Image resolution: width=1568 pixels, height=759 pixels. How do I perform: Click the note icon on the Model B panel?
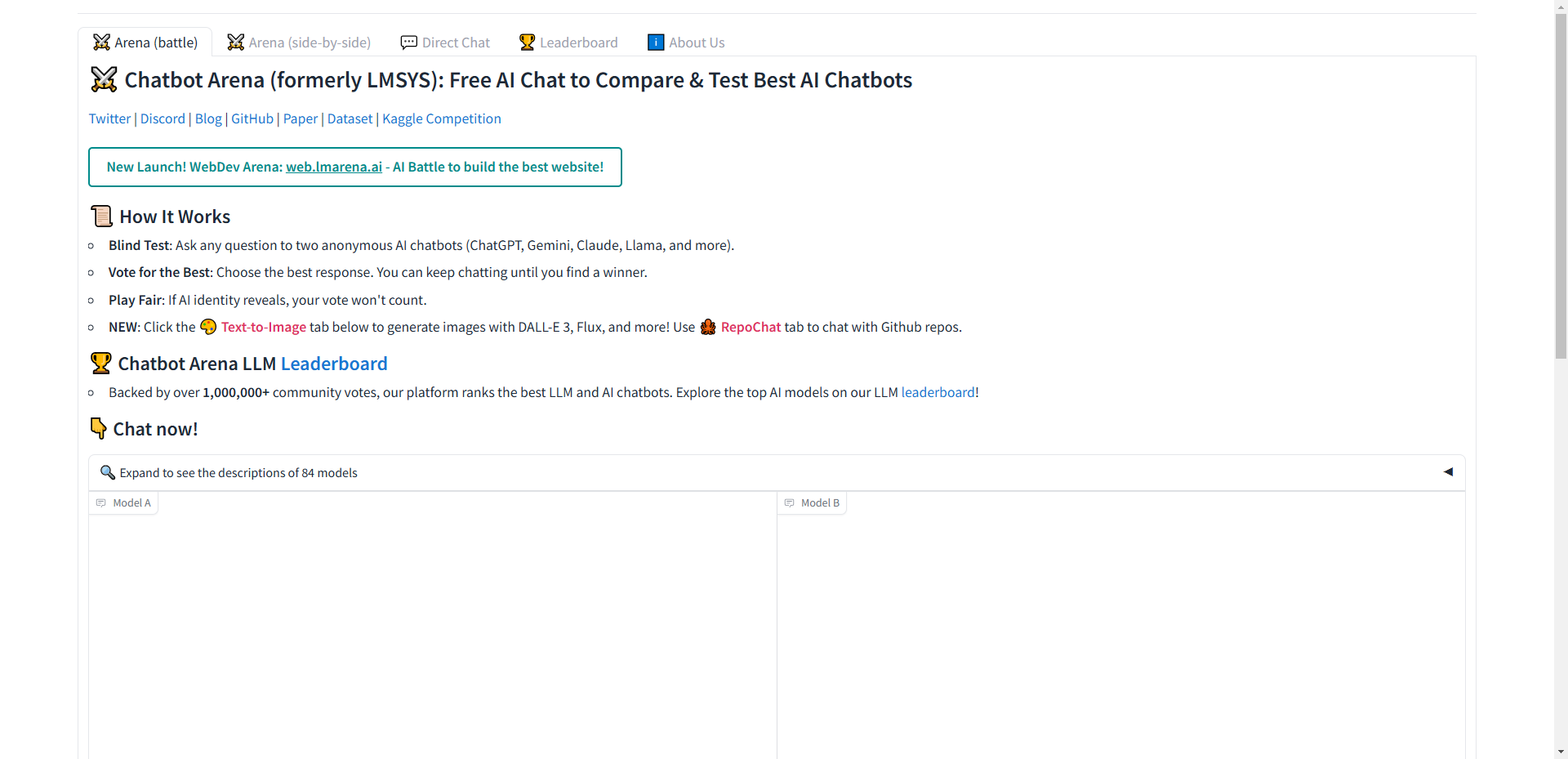click(x=789, y=502)
